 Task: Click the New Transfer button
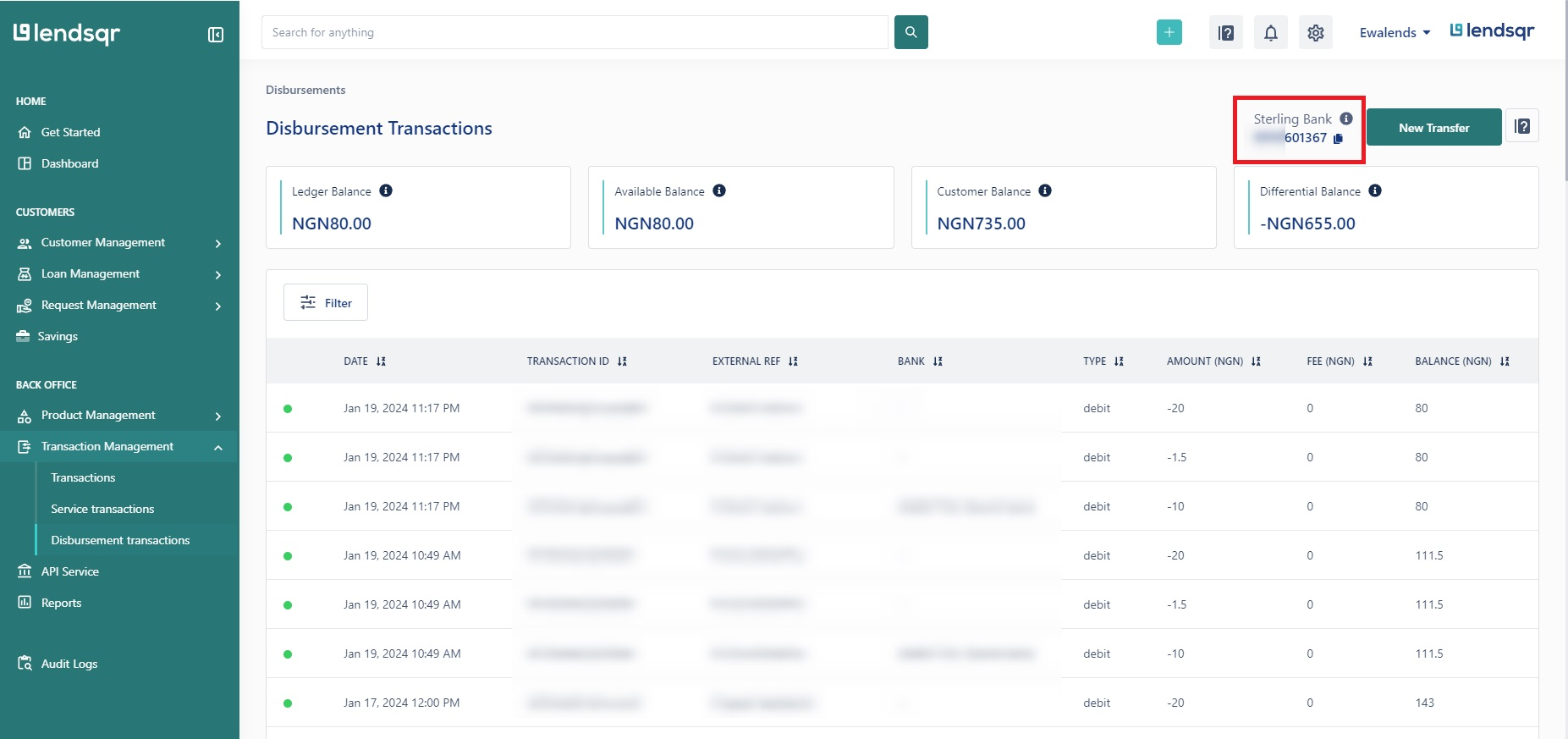[x=1433, y=128]
